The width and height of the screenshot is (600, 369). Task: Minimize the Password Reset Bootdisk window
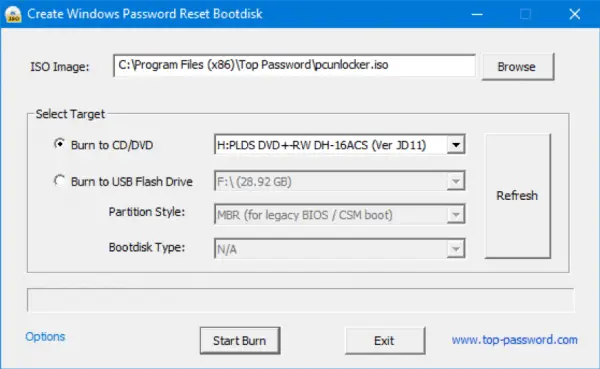tap(477, 14)
